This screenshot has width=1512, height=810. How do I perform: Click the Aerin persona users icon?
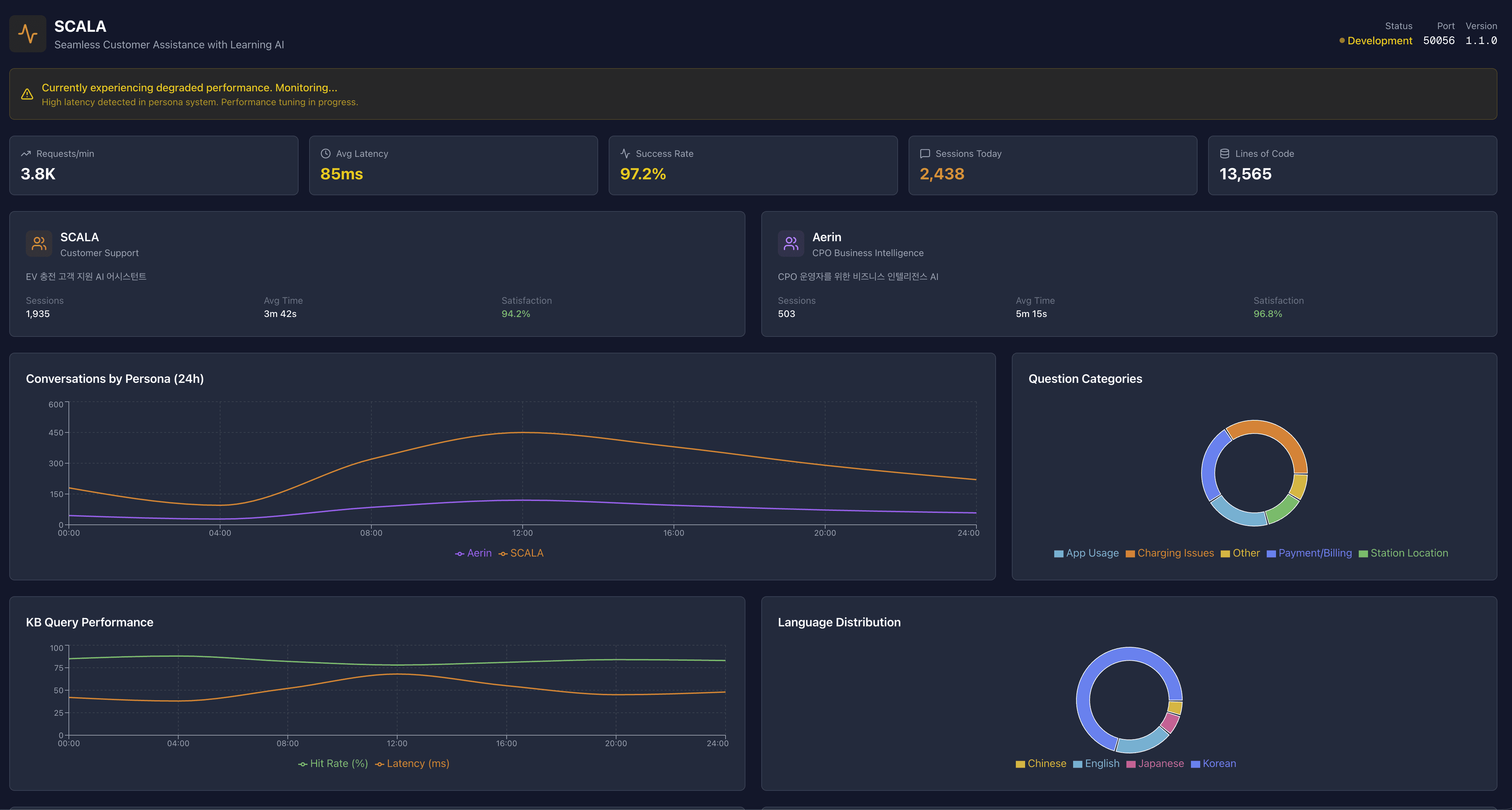coord(791,244)
